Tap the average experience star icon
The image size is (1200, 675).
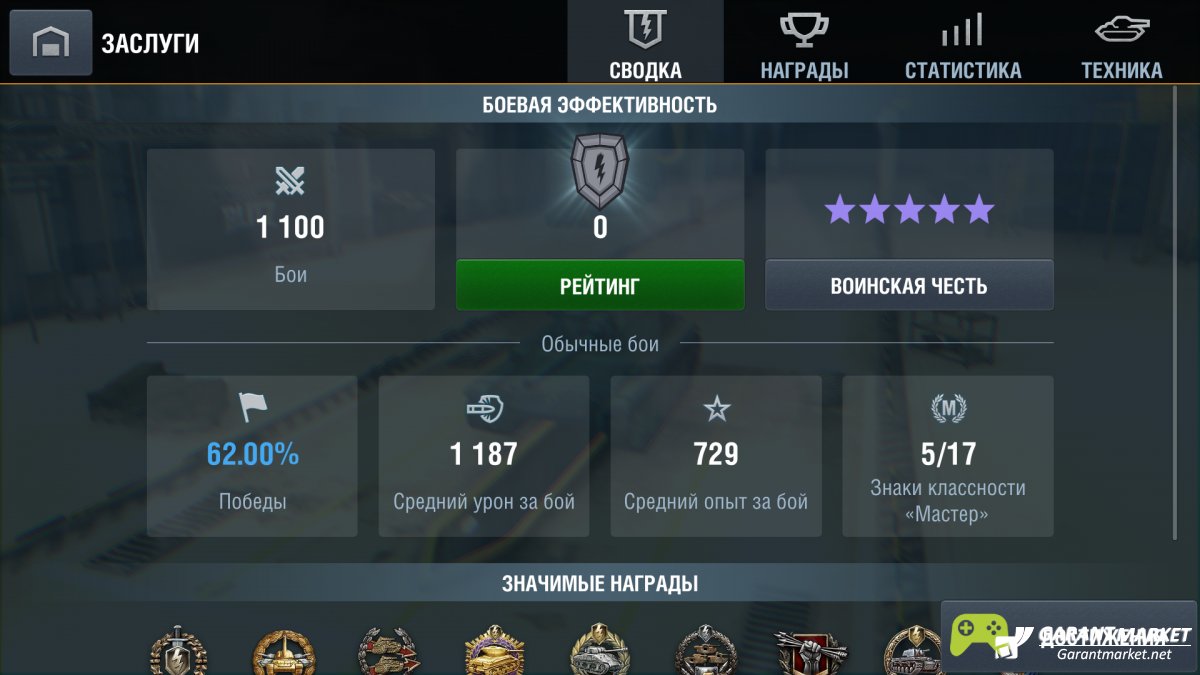click(x=716, y=408)
